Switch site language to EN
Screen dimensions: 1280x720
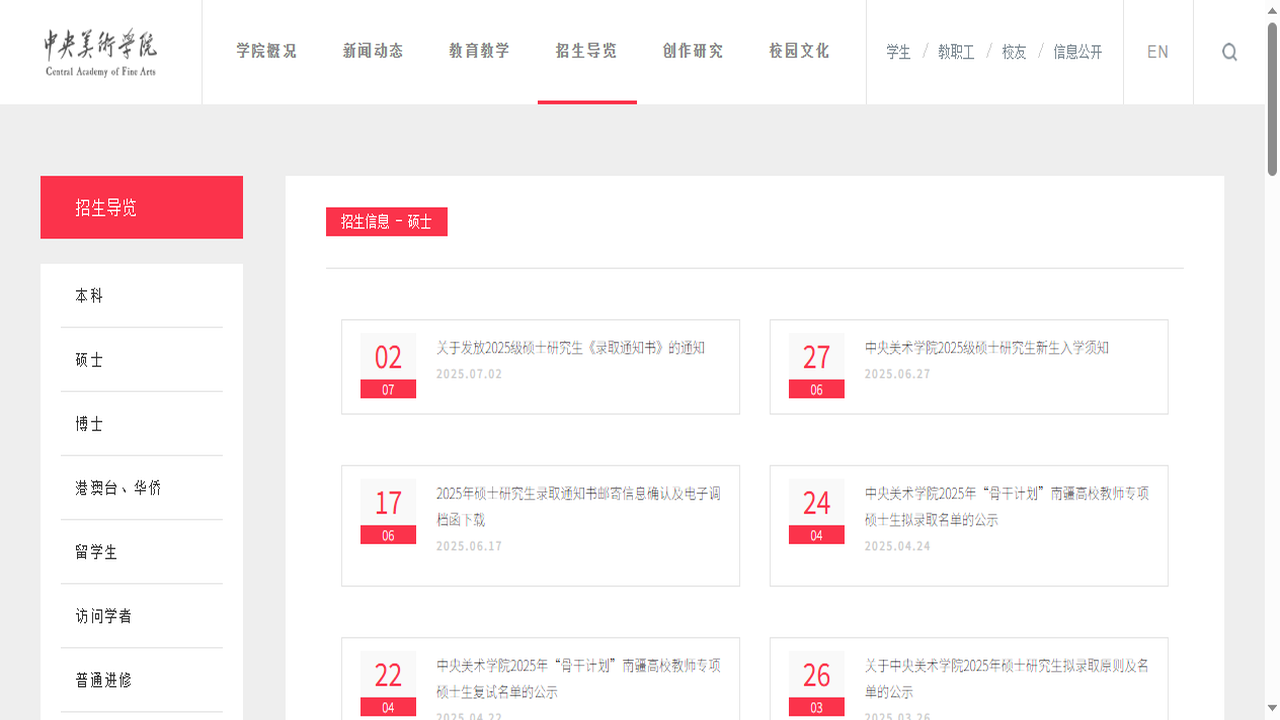(1157, 51)
